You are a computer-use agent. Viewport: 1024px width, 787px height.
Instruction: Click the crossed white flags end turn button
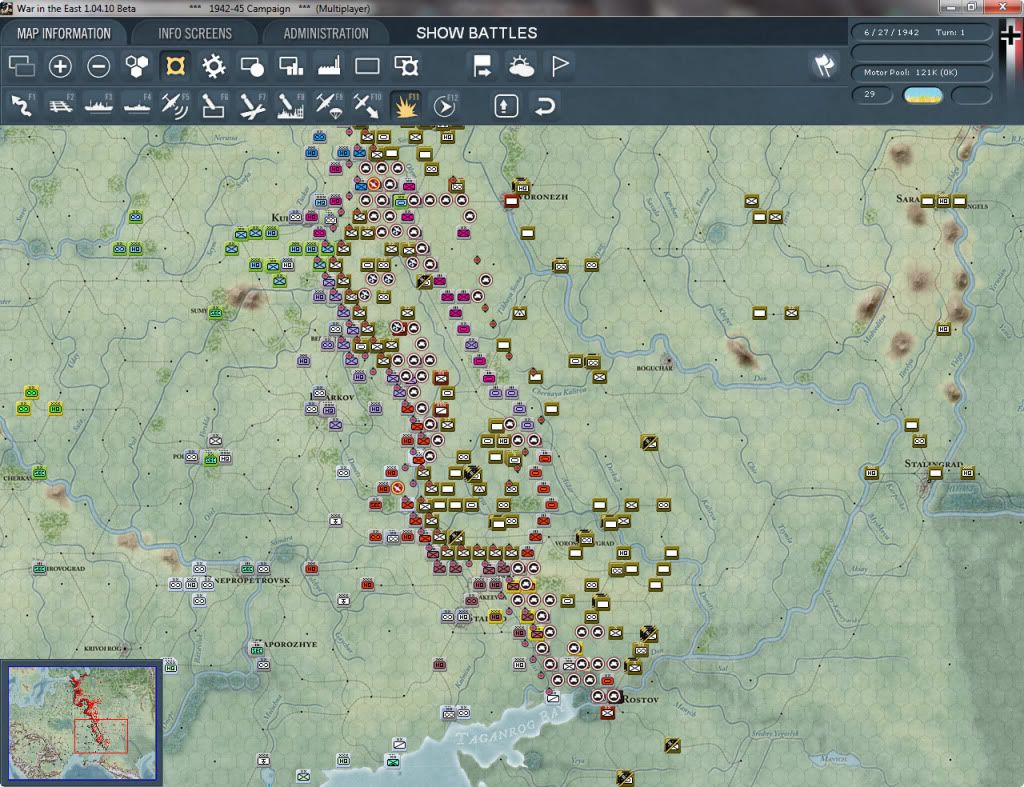coord(824,65)
